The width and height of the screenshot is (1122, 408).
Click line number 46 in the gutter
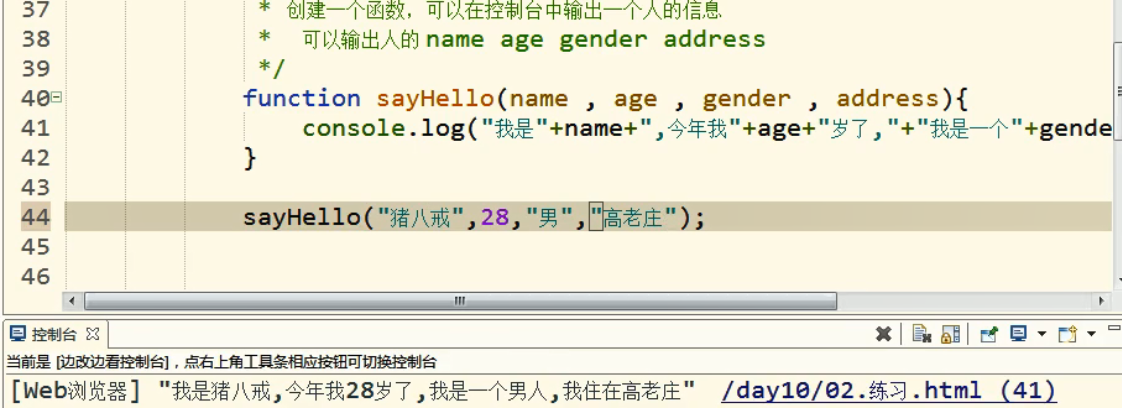point(35,276)
